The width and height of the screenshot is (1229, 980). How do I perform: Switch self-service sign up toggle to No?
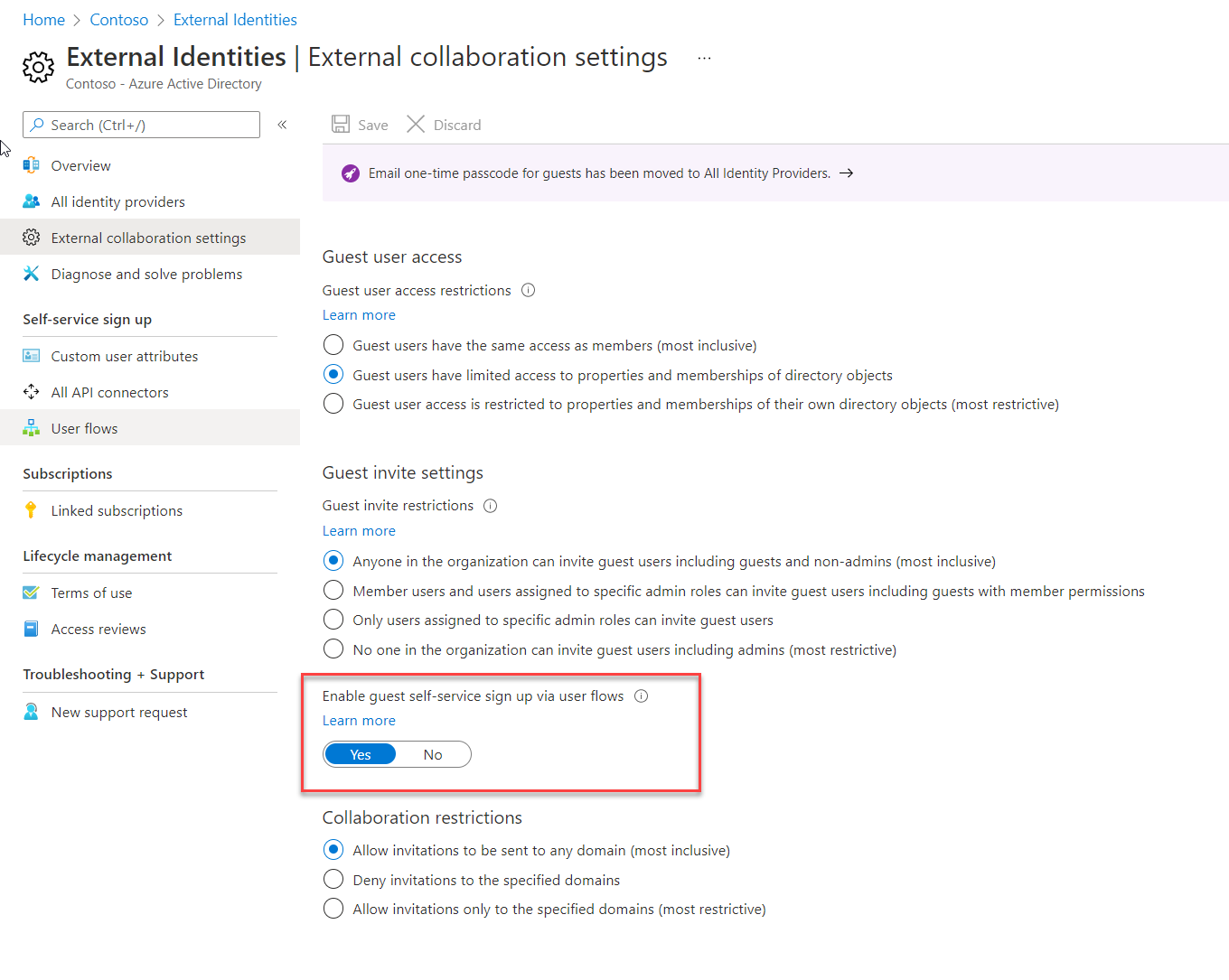(433, 754)
